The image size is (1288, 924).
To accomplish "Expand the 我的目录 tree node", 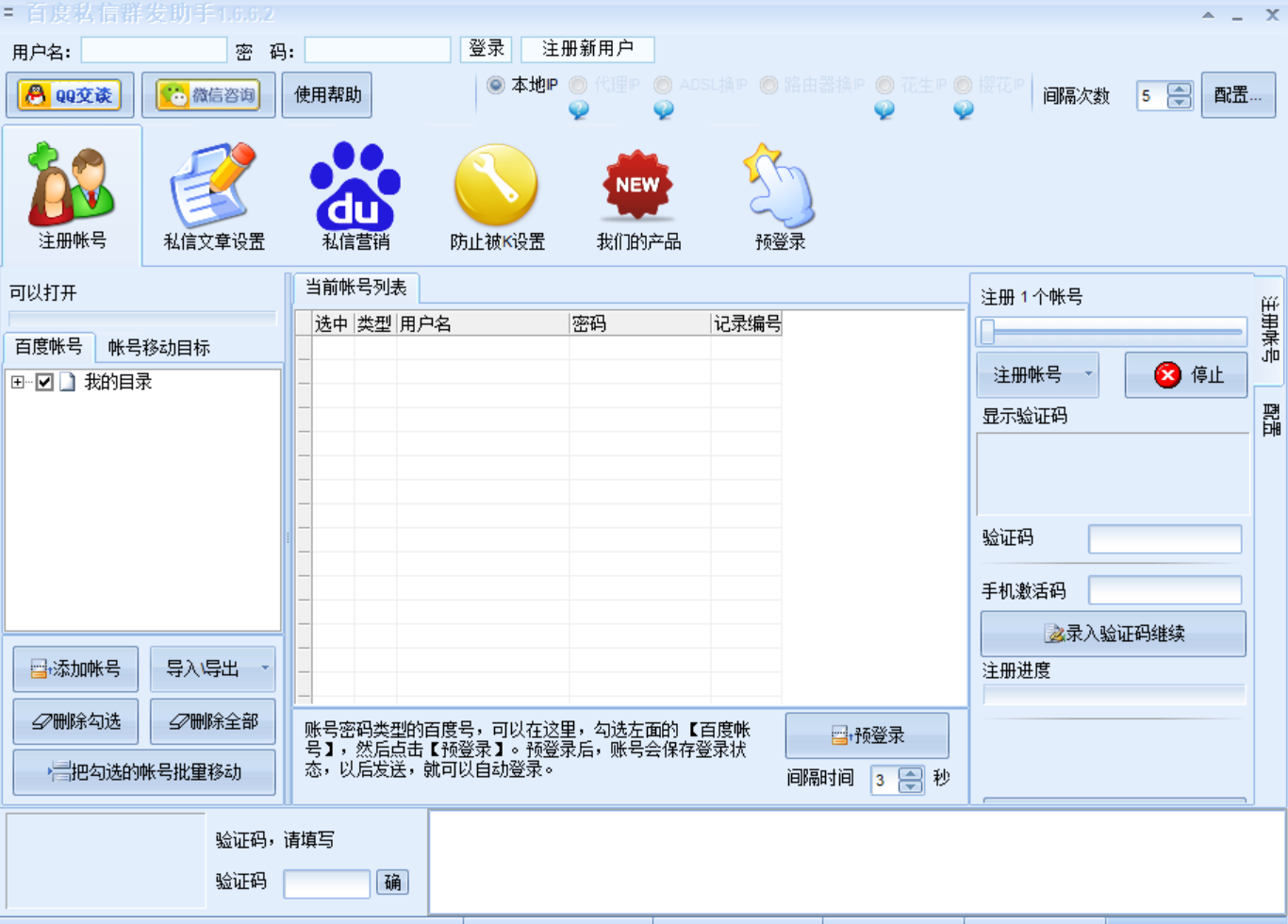I will coord(18,382).
